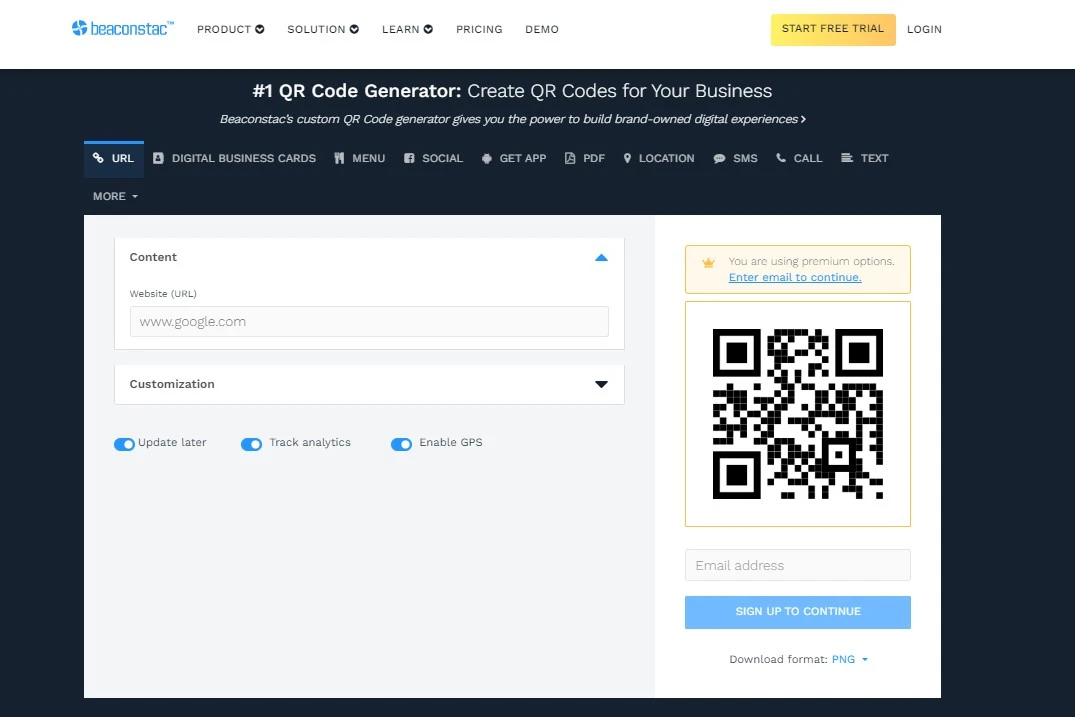The height and width of the screenshot is (717, 1075).
Task: Disable the Update later toggle
Action: pos(124,444)
